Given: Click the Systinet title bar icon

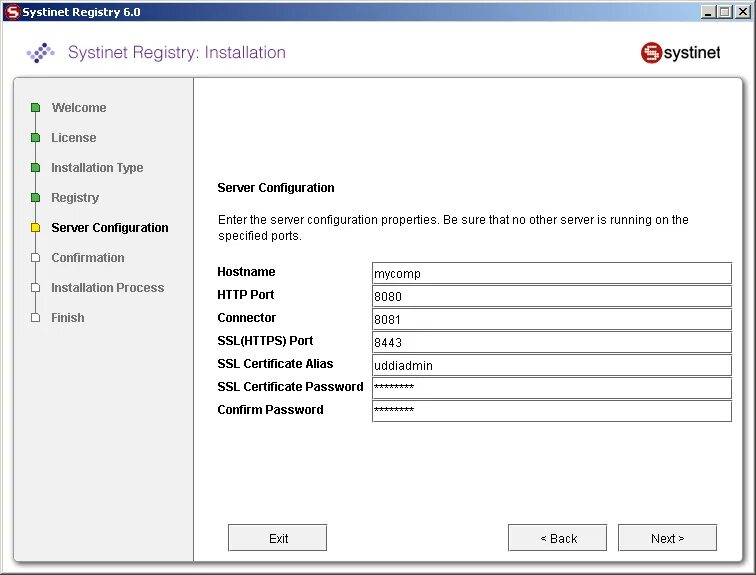Looking at the screenshot, I should coord(13,12).
